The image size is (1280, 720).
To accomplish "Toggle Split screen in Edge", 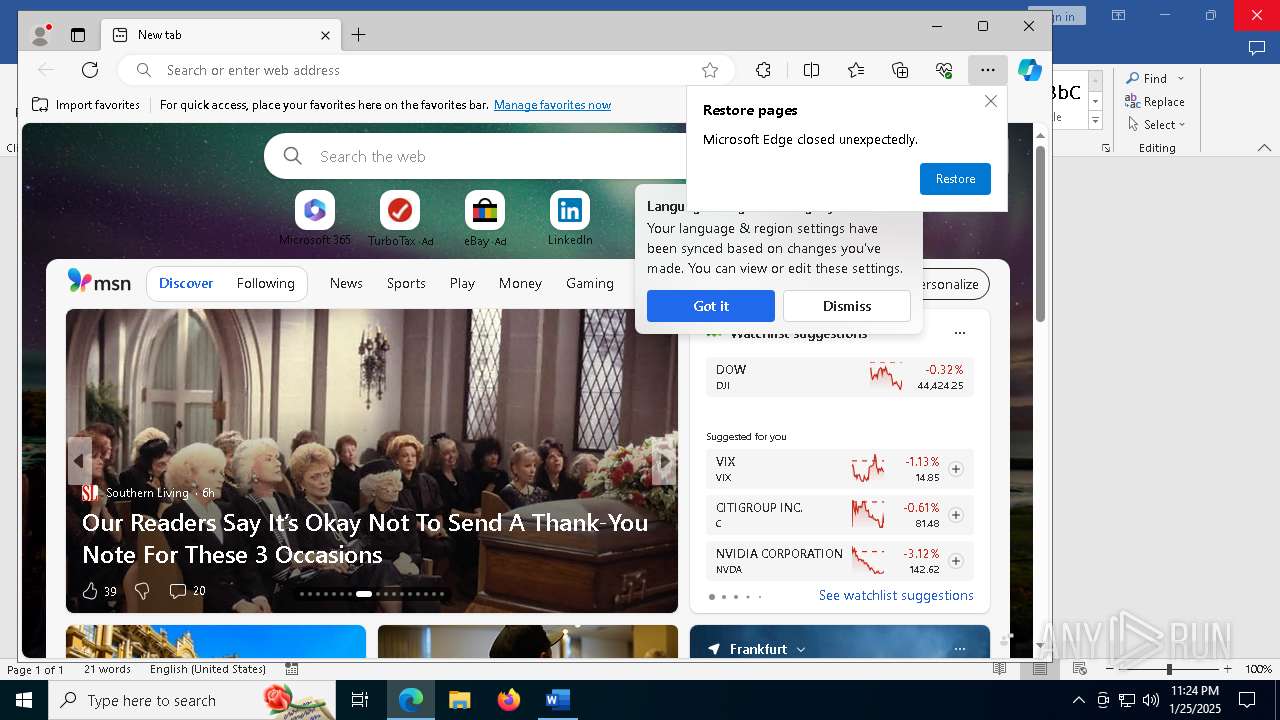I will coord(811,70).
